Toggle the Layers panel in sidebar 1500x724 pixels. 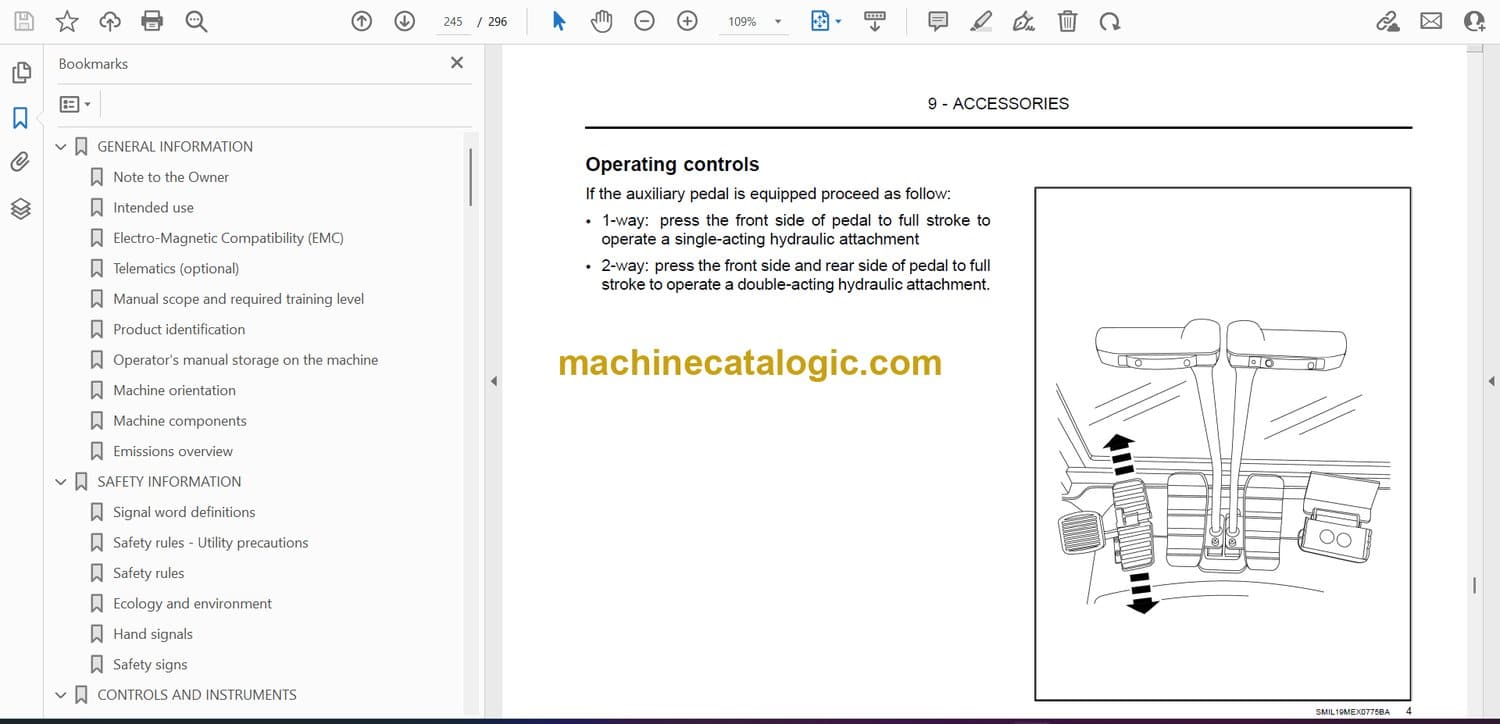(x=21, y=208)
